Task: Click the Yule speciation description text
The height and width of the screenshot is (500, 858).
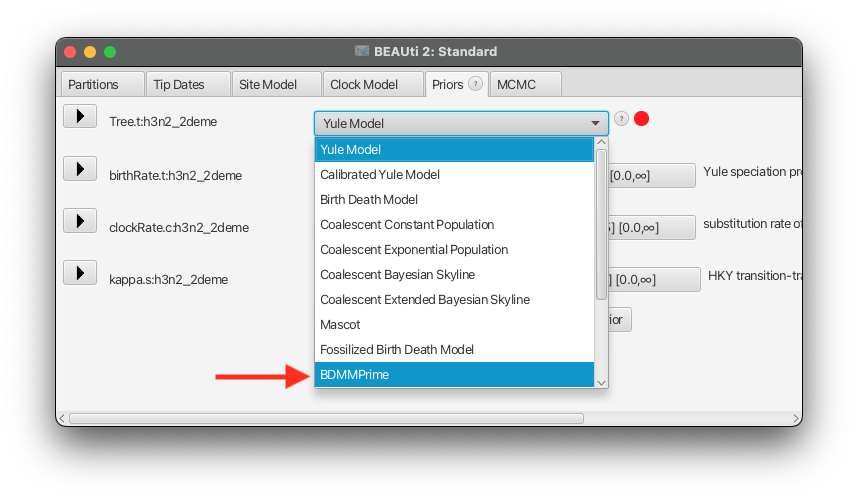Action: point(752,172)
